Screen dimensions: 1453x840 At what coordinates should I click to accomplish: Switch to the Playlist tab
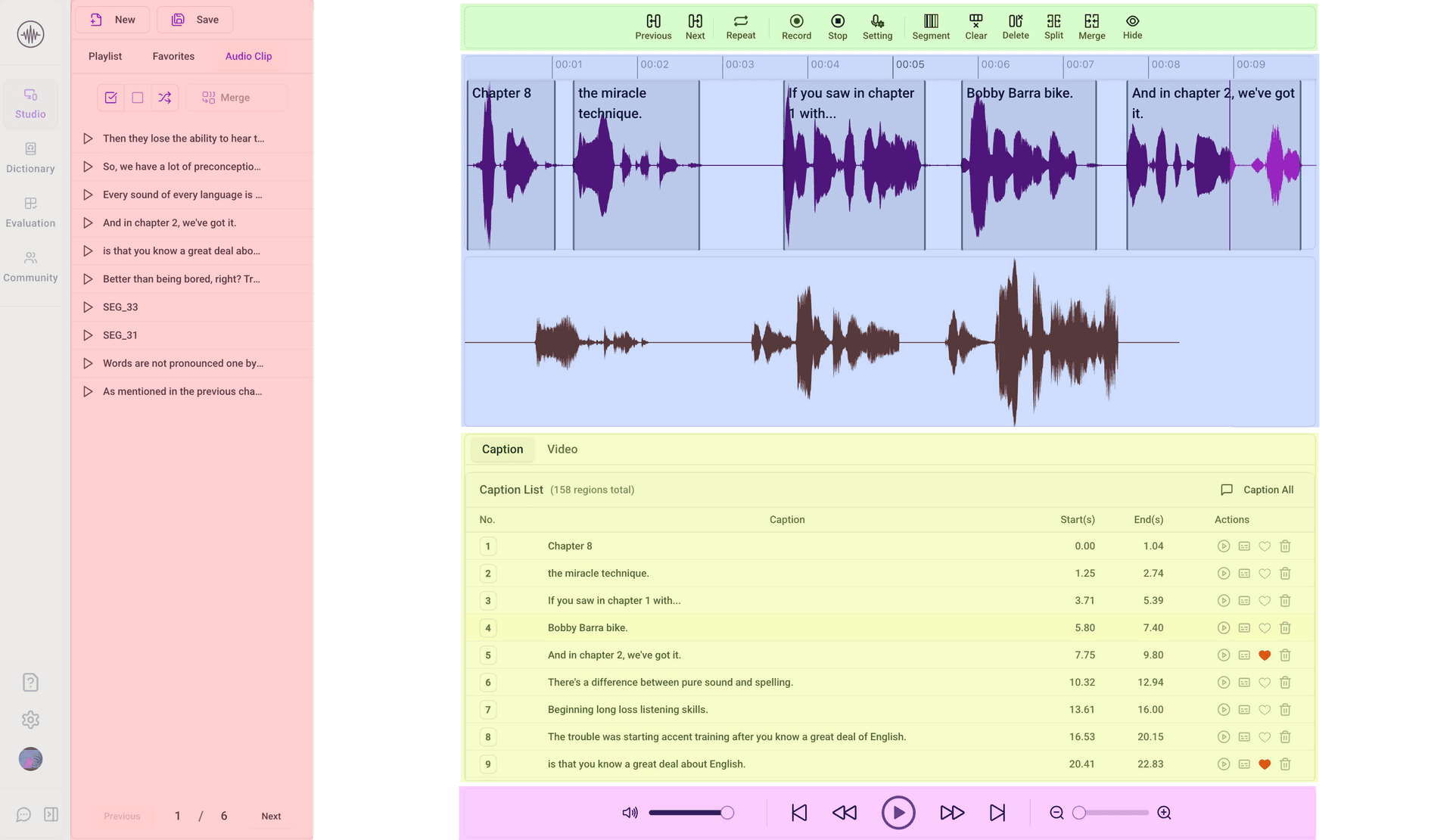tap(104, 55)
